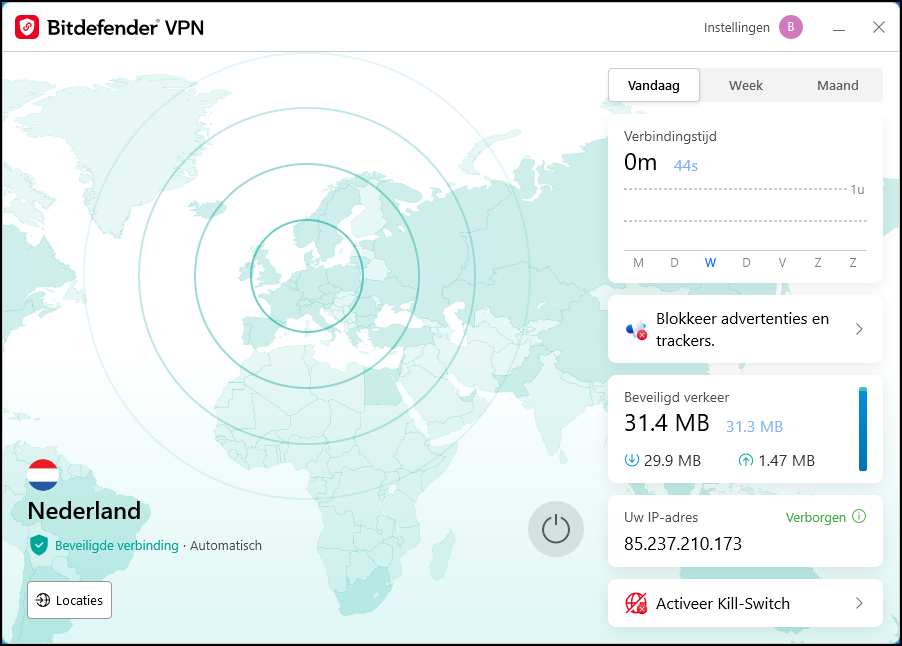Click the Beveiligd verkeer heading
The image size is (902, 646).
point(676,397)
